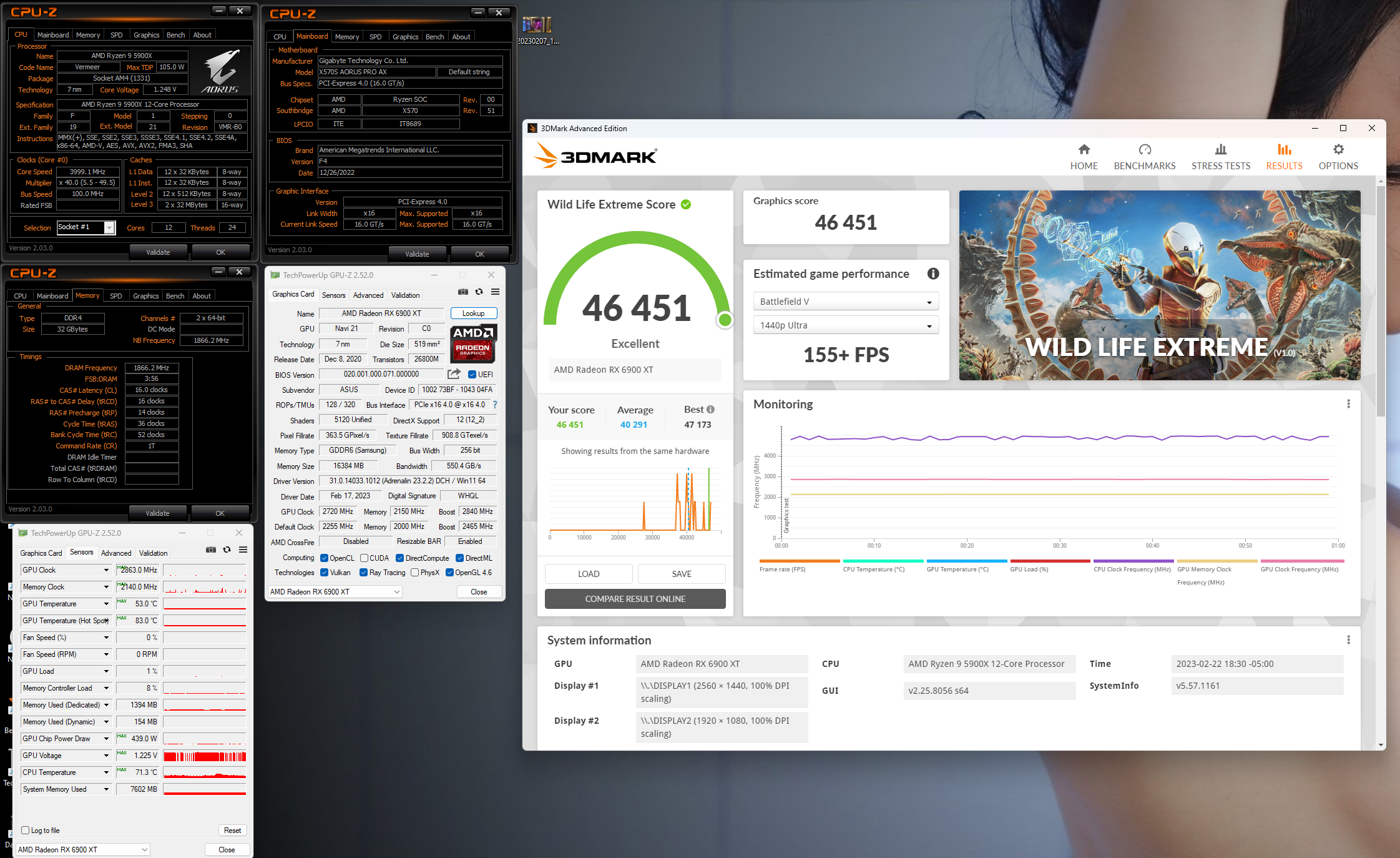The image size is (1400, 858).
Task: Click the Estimated game performance info icon
Action: [933, 274]
